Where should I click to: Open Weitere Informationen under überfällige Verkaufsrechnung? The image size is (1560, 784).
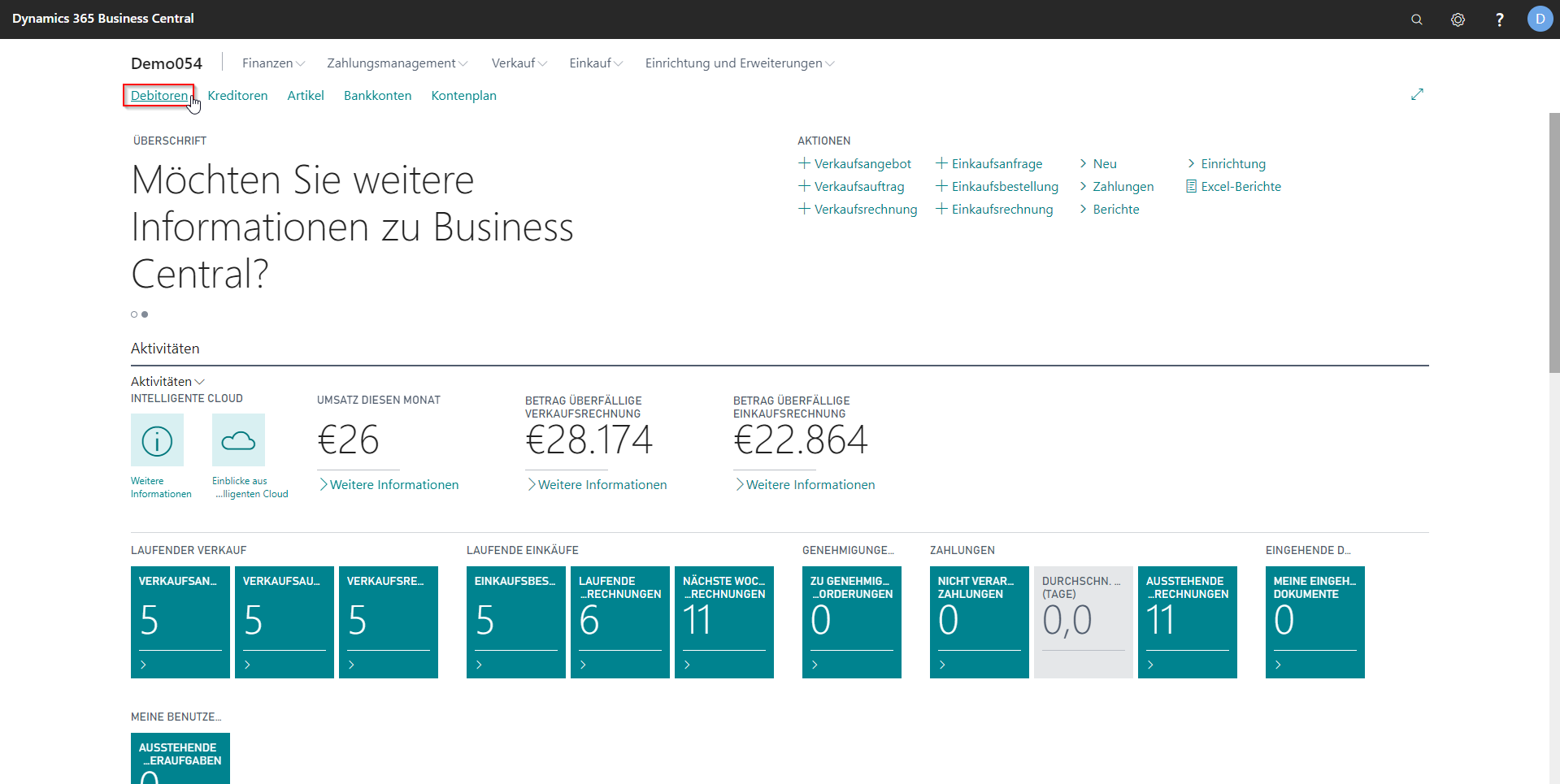(x=597, y=484)
